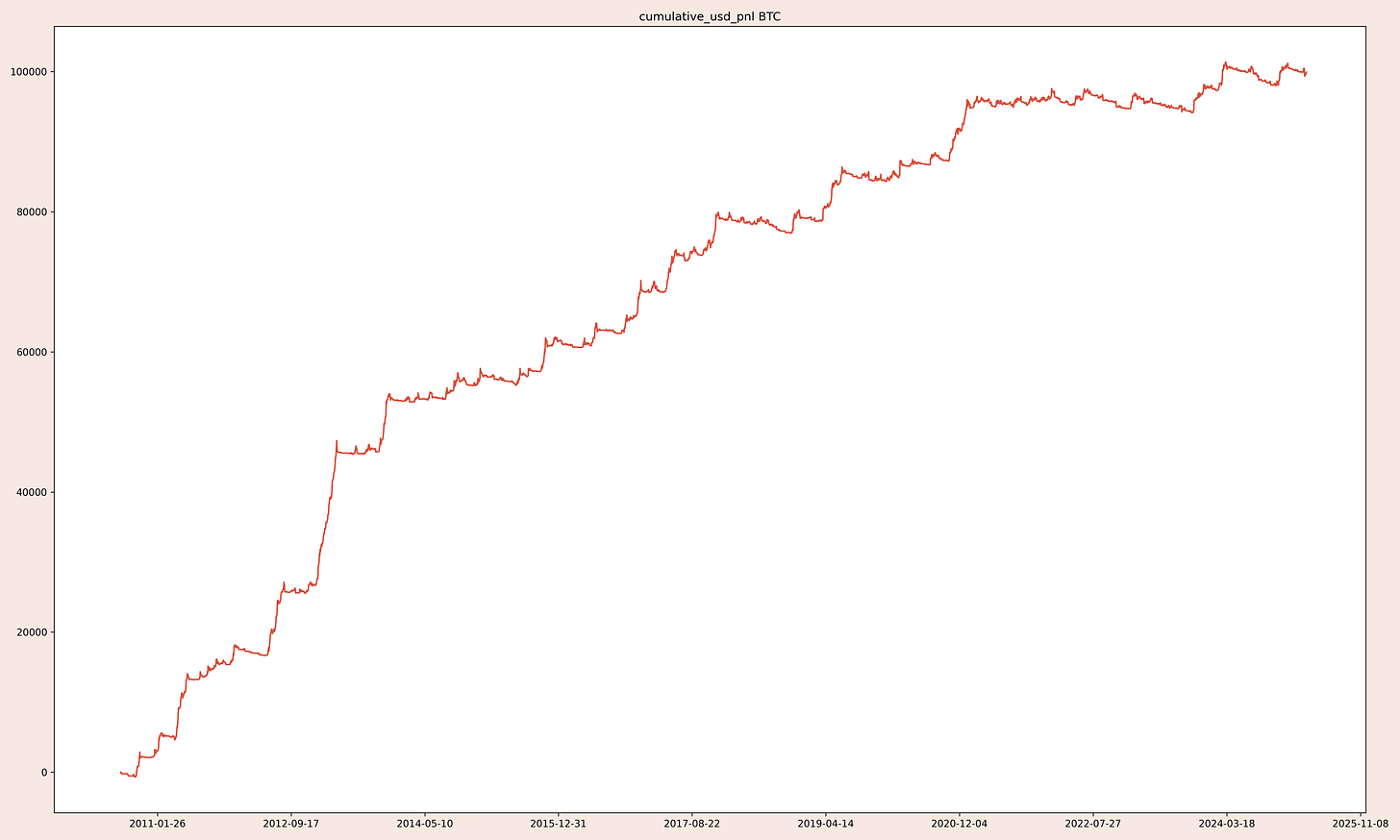The width and height of the screenshot is (1400, 840).
Task: Select the 2011-01-26 x-axis label
Action: click(x=156, y=824)
